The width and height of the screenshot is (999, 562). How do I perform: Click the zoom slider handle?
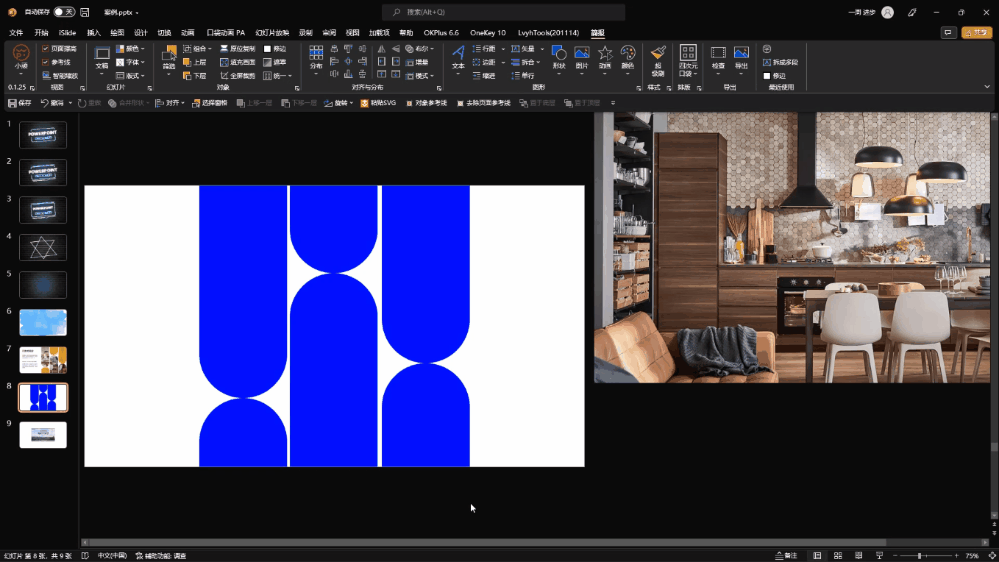(919, 556)
